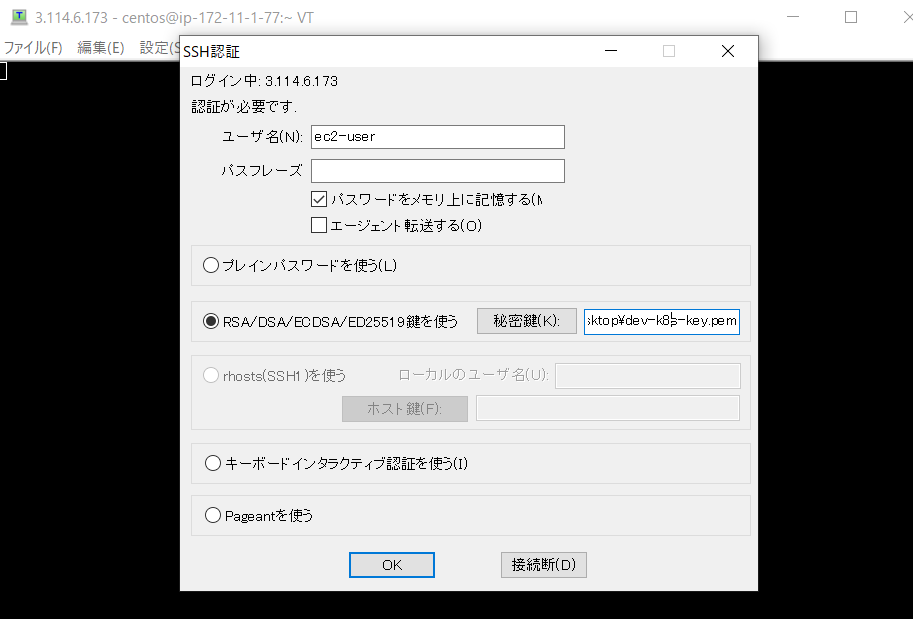Open the ファイル(F) menu
The width and height of the screenshot is (913, 619).
(33, 47)
